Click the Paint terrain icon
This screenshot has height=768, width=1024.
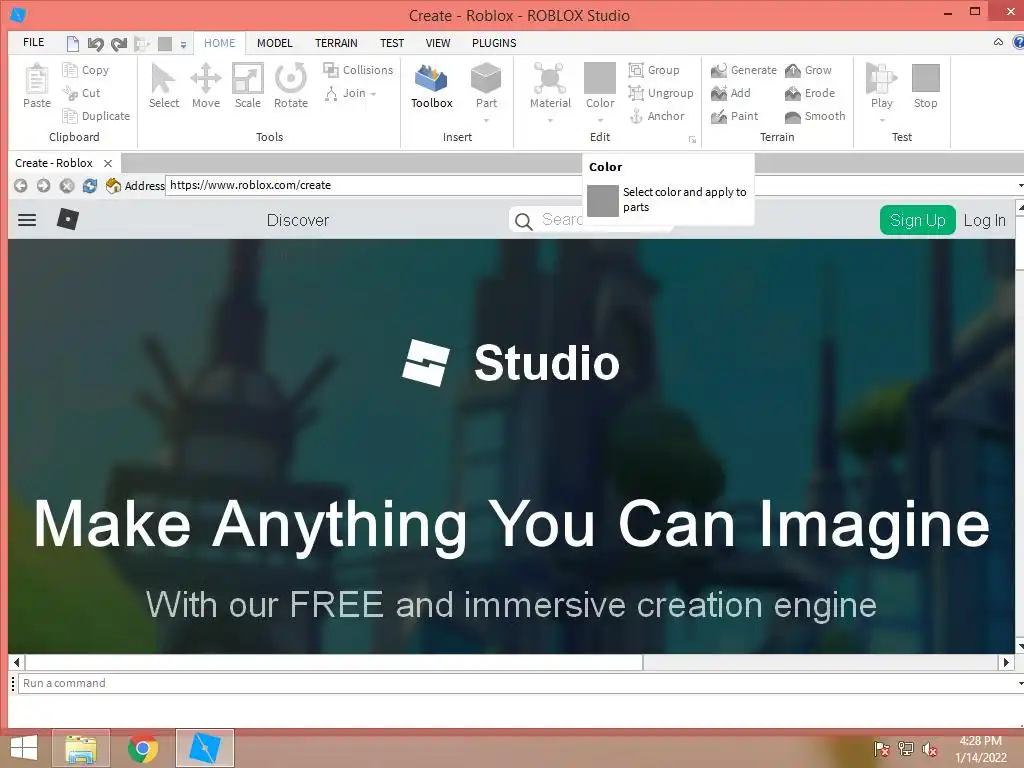pos(719,116)
